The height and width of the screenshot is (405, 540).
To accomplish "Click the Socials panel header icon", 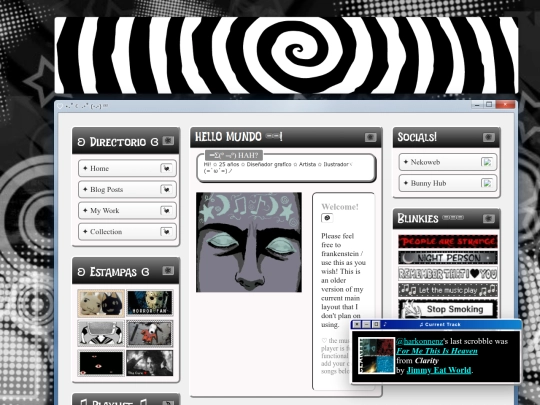I will pos(489,137).
